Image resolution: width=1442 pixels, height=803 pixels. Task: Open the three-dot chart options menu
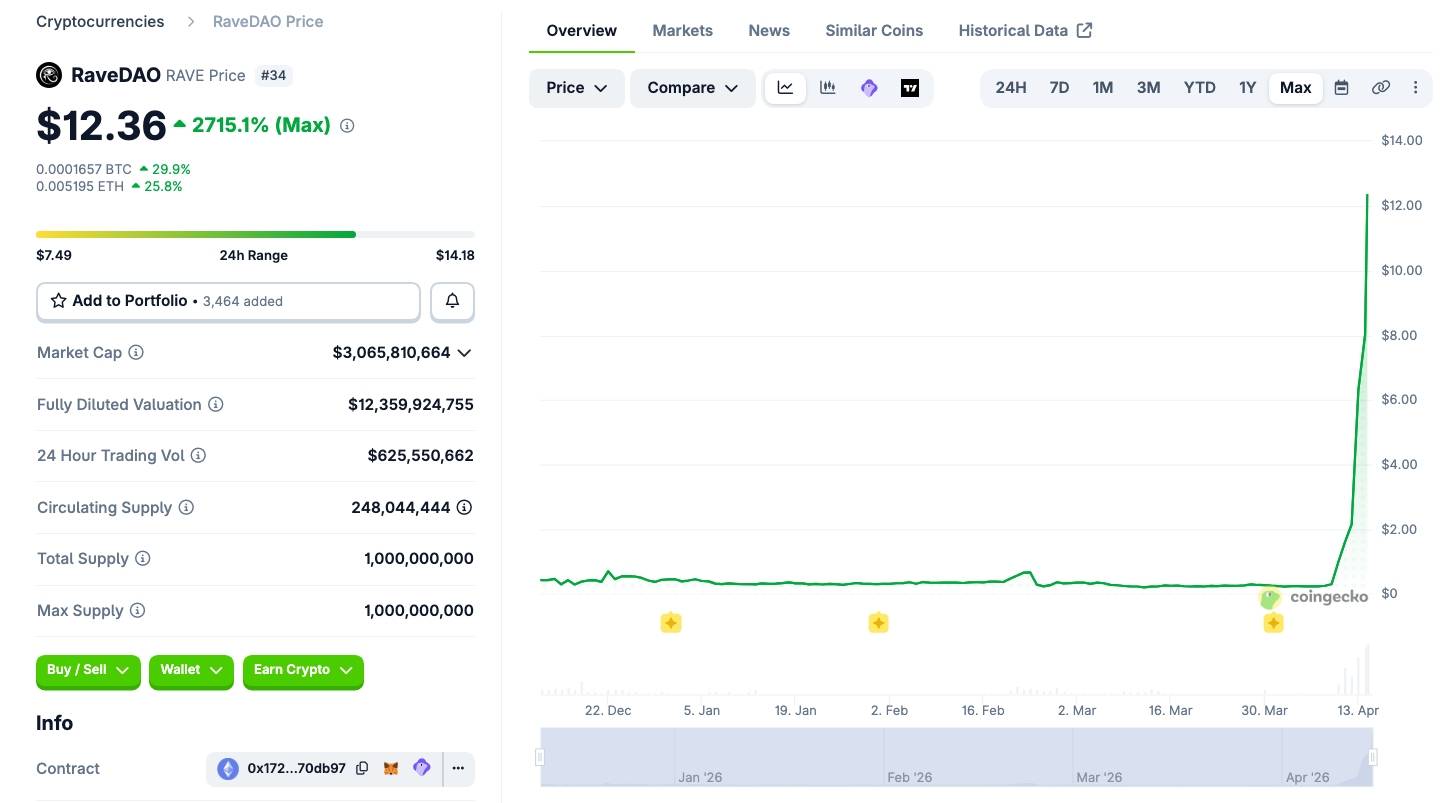tap(1416, 88)
